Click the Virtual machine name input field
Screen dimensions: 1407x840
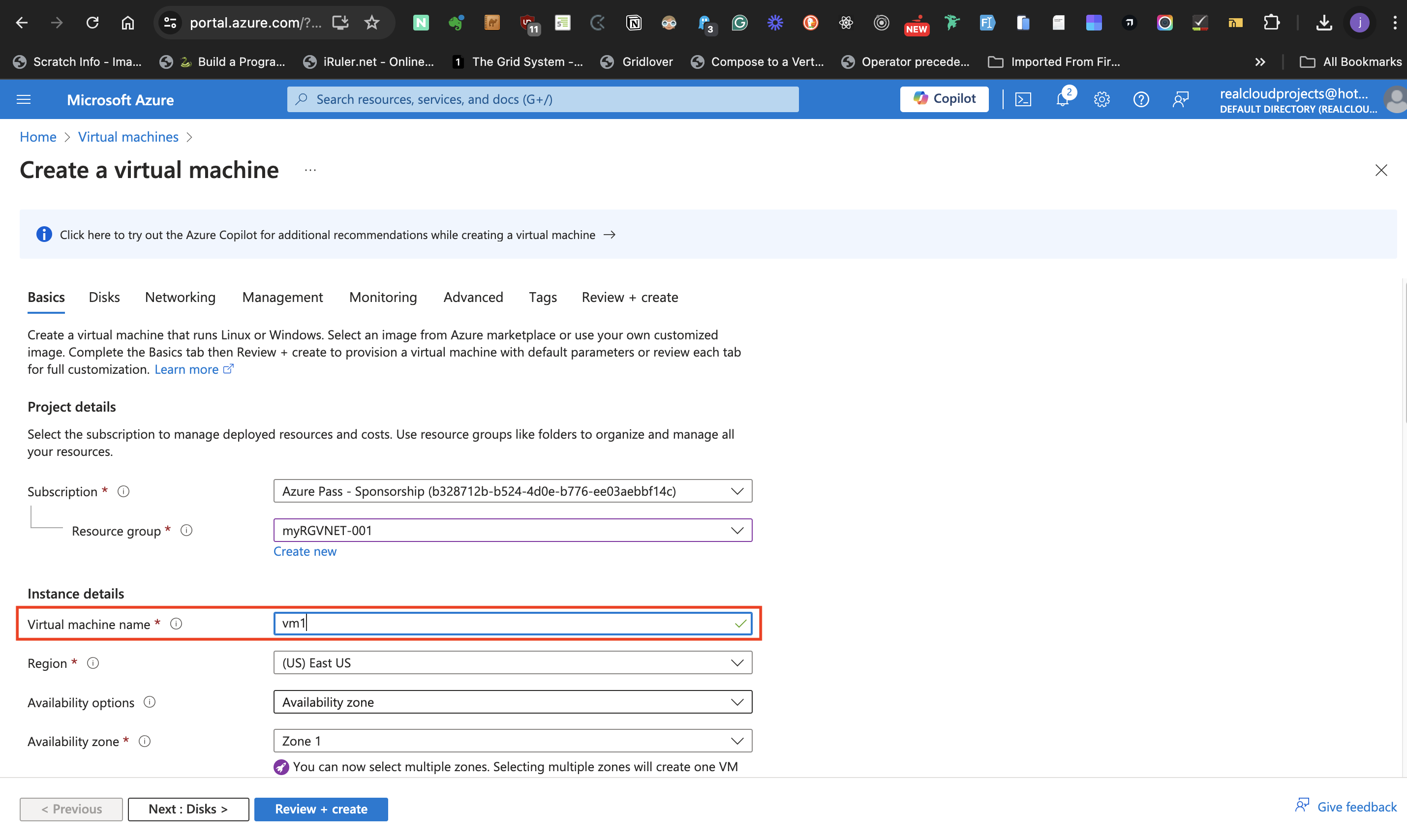(x=504, y=624)
